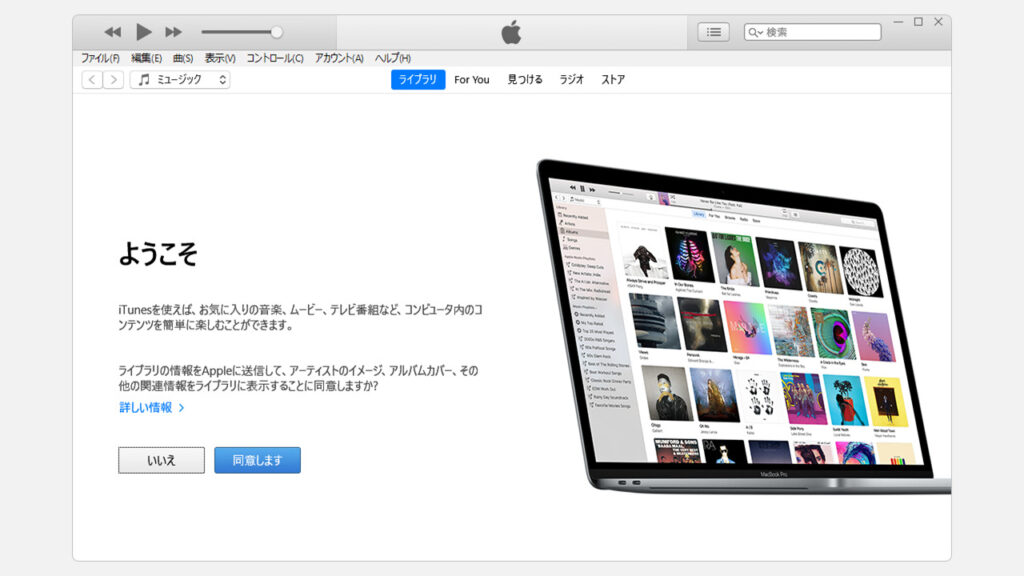Switch to the For You tab
1024x576 pixels.
pyautogui.click(x=472, y=80)
